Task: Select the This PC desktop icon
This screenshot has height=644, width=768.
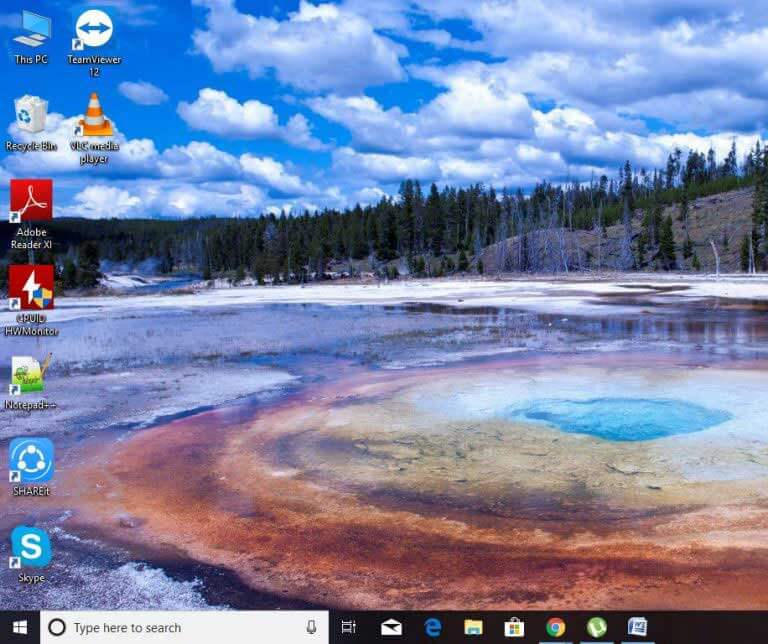Action: [31, 37]
